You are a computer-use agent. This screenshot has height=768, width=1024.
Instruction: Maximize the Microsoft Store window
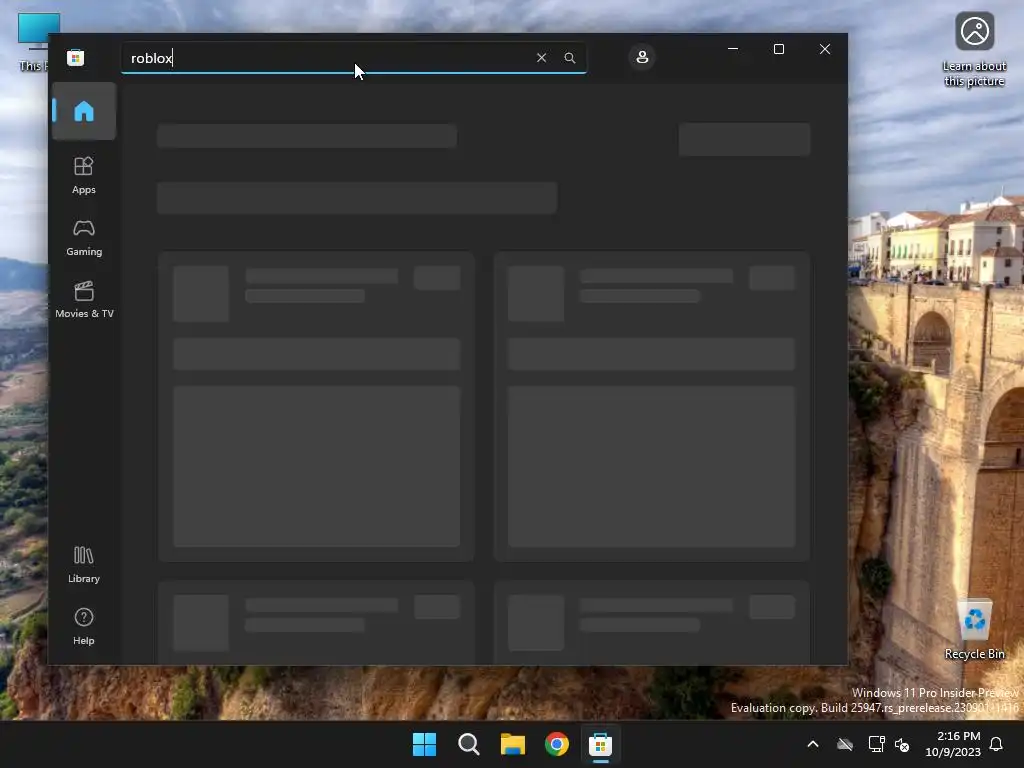click(x=778, y=49)
